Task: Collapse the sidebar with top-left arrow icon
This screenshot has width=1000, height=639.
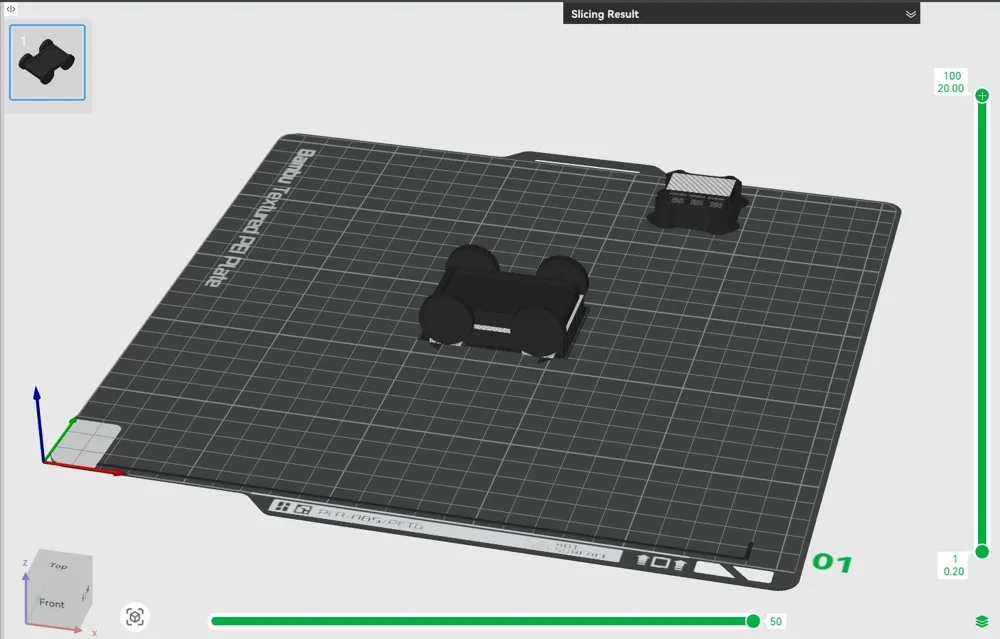Action: click(x=11, y=8)
